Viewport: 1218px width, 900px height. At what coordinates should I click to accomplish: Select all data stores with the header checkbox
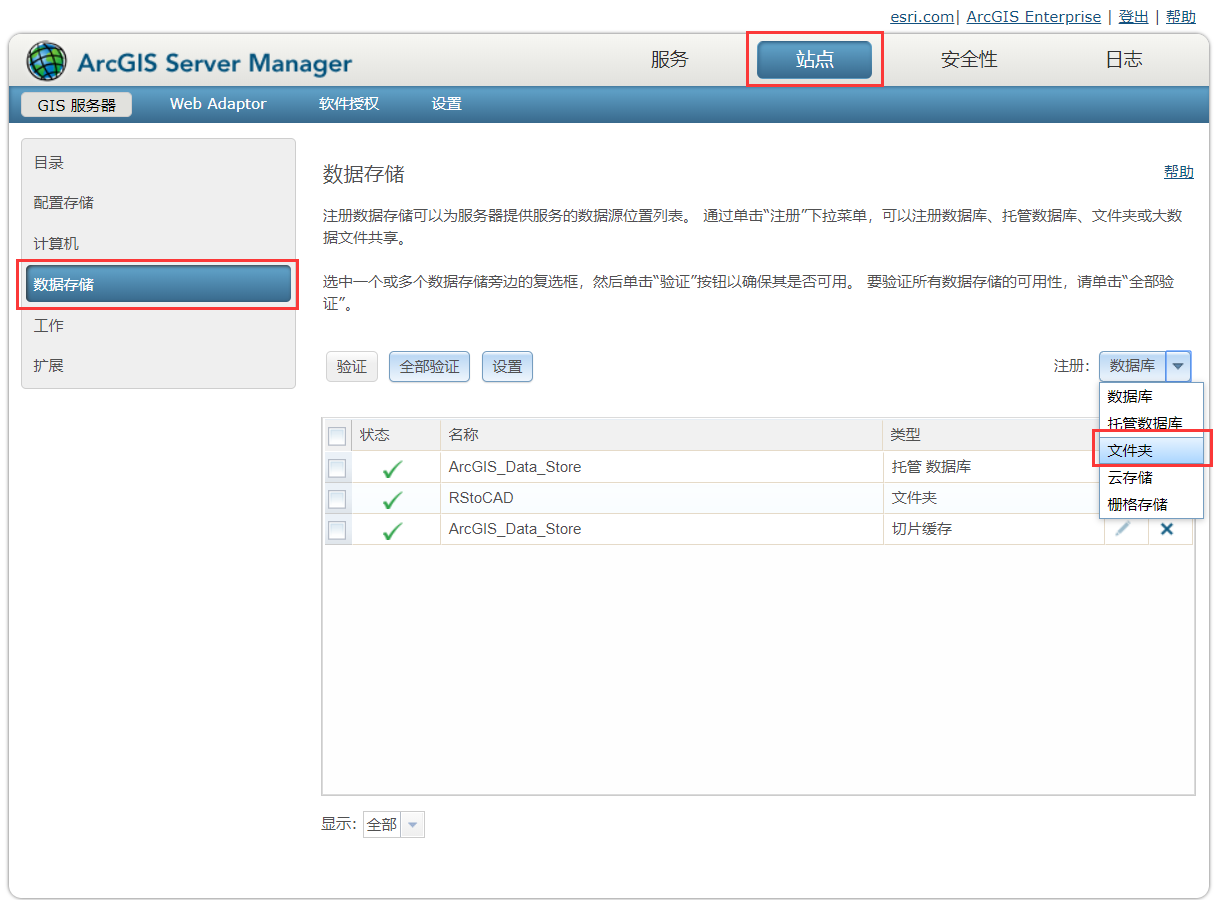click(x=336, y=434)
